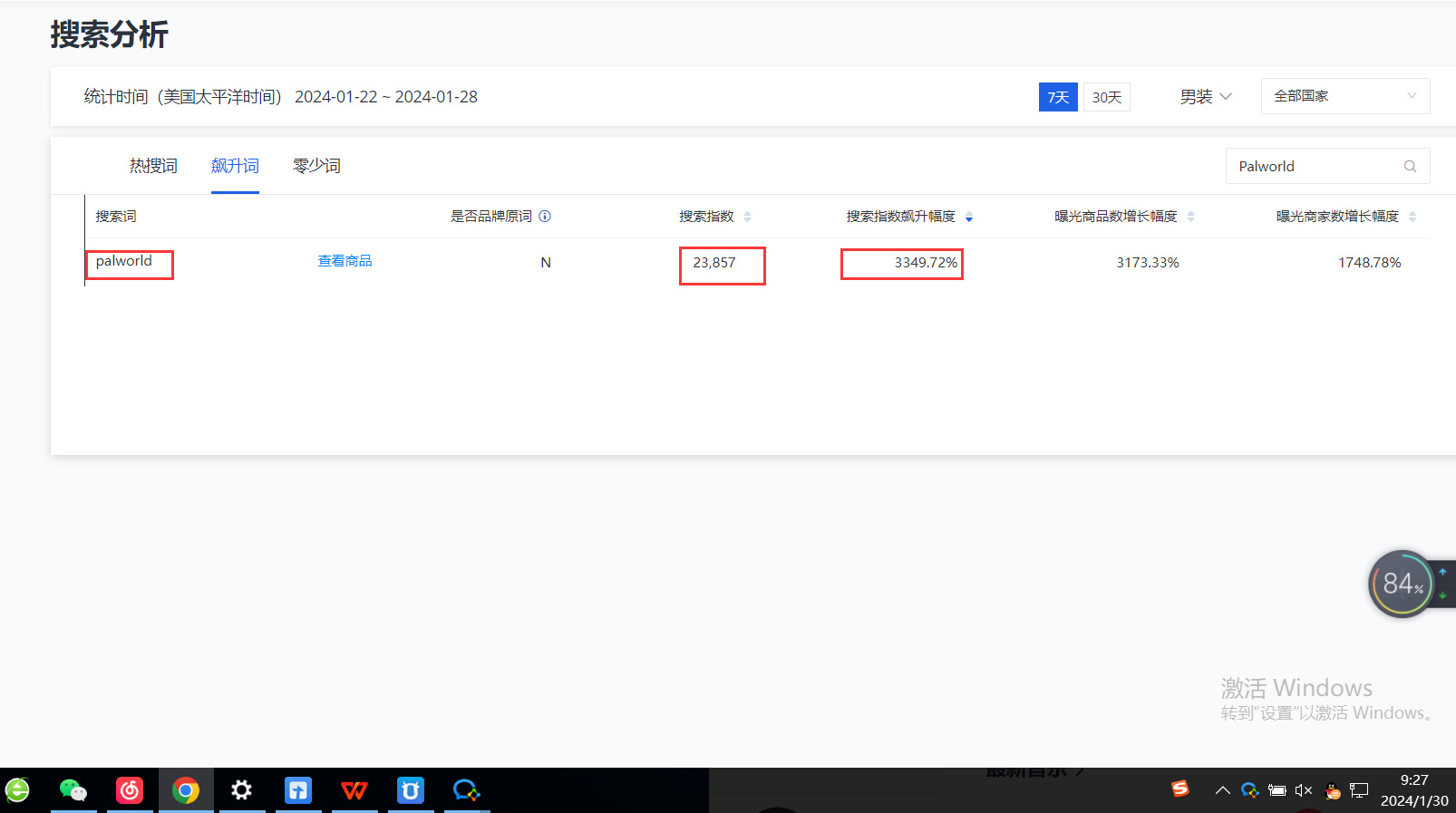The width and height of the screenshot is (1456, 813).
Task: Sort by 搜索指数 column arrows
Action: pyautogui.click(x=747, y=217)
